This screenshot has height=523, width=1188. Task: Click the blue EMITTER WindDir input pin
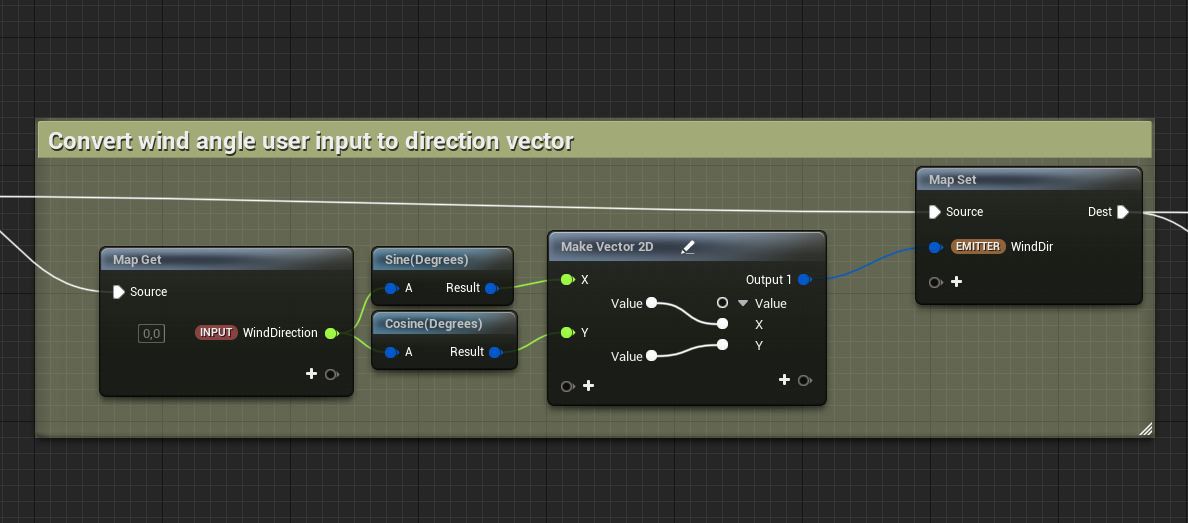[x=934, y=247]
